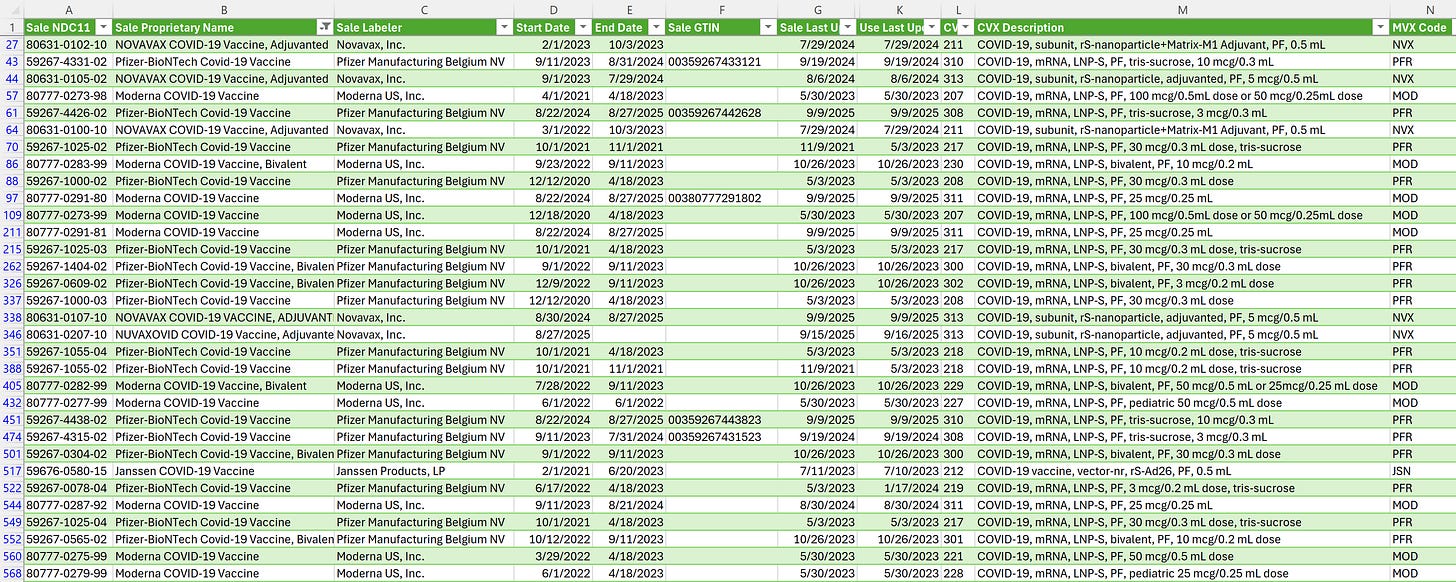Open the Sale GTIN filter dropdown

(768, 27)
